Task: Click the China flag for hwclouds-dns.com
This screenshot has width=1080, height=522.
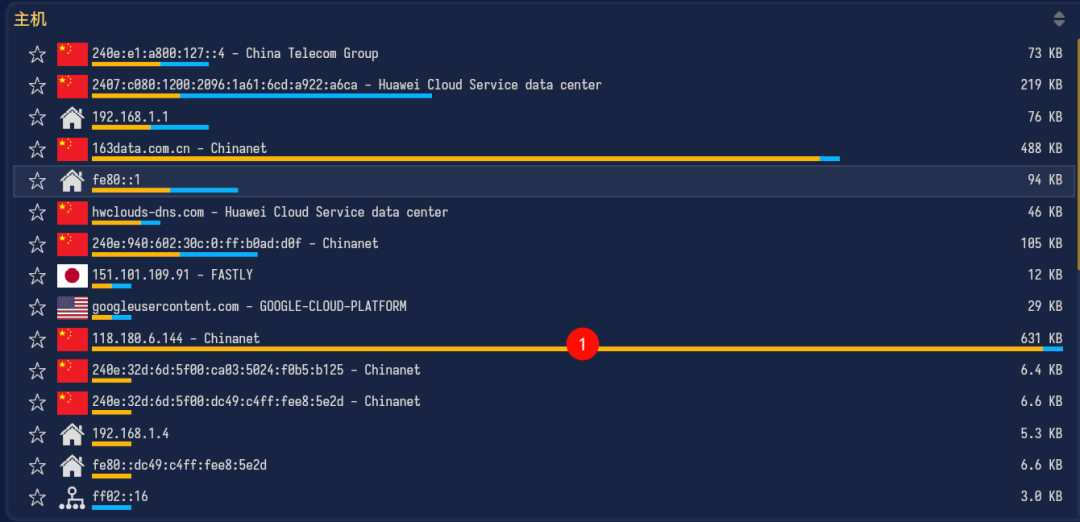Action: (x=72, y=213)
